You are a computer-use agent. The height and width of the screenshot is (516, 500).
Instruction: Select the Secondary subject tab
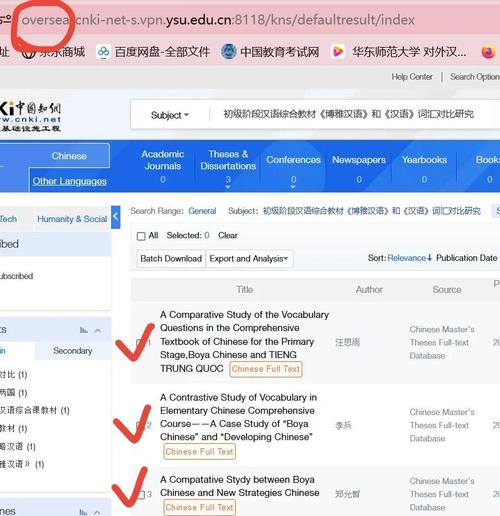(73, 351)
